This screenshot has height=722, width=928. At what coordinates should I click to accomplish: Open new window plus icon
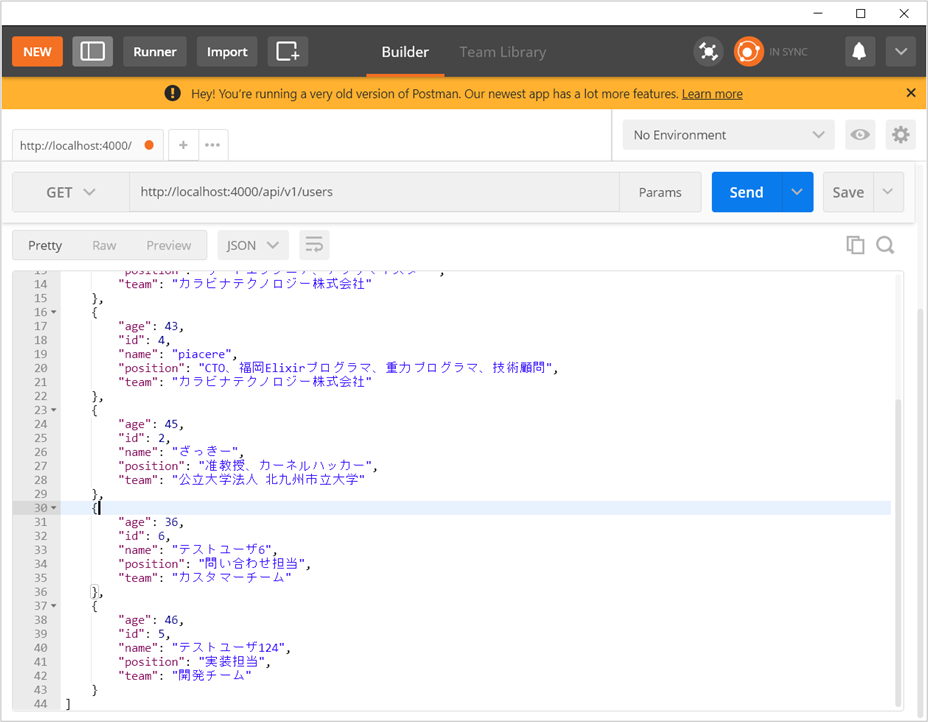click(288, 51)
